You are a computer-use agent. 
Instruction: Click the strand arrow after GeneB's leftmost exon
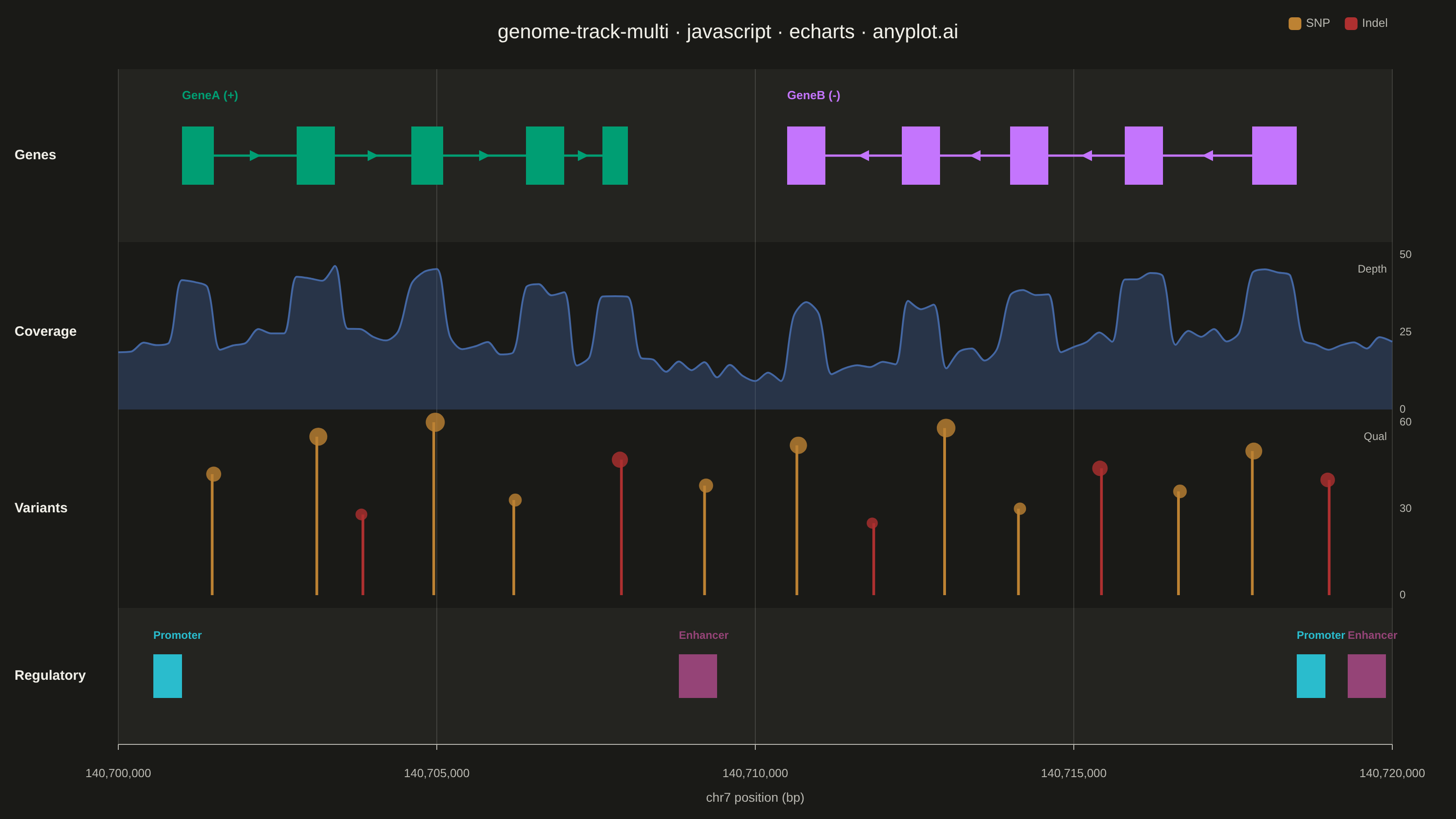coord(864,156)
